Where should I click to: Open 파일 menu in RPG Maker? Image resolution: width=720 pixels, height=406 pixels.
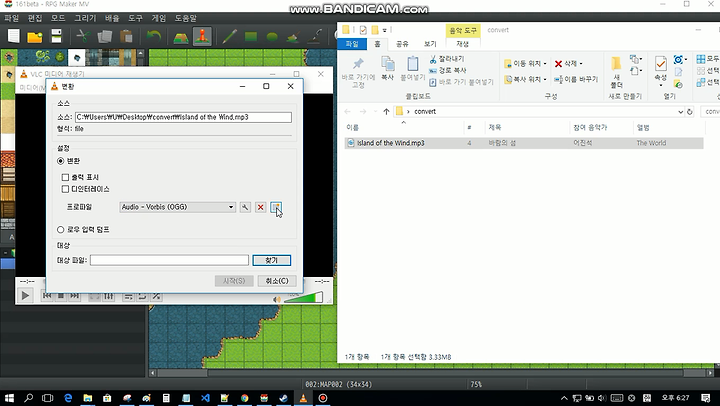tap(11, 18)
